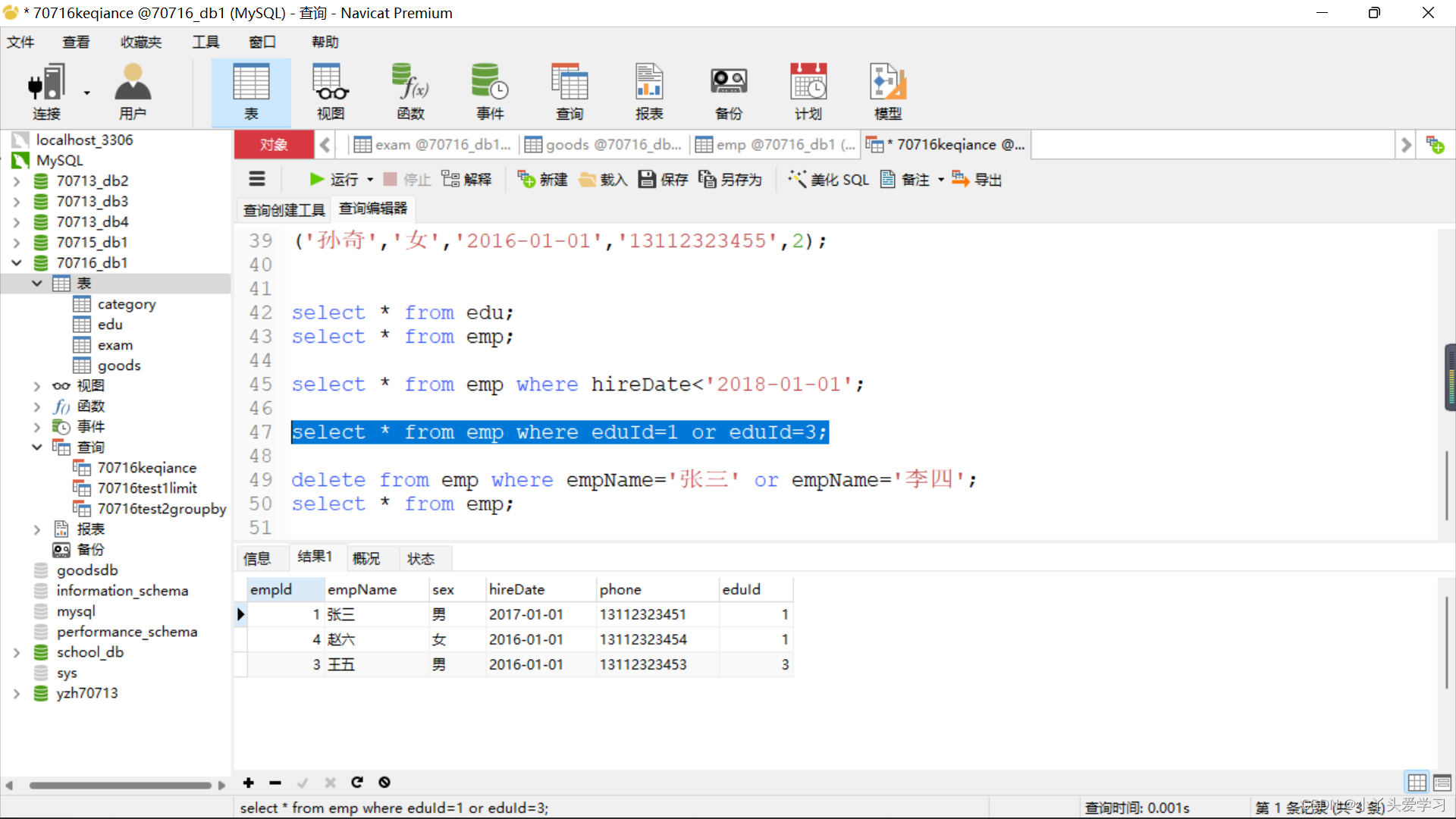Open the 运行 dropdown arrow
This screenshot has width=1456, height=819.
click(x=370, y=180)
